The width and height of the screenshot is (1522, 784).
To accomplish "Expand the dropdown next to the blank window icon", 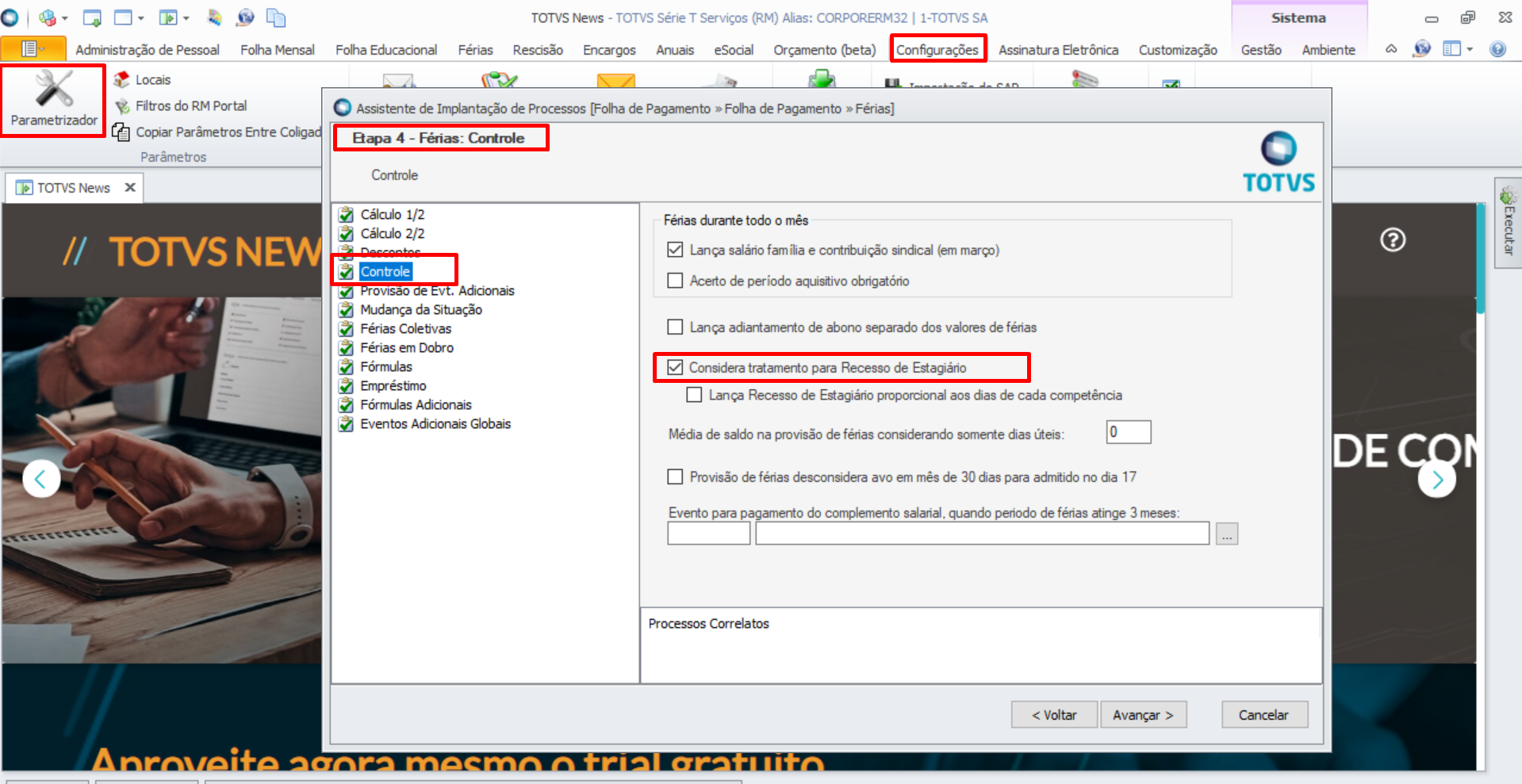I will [141, 17].
